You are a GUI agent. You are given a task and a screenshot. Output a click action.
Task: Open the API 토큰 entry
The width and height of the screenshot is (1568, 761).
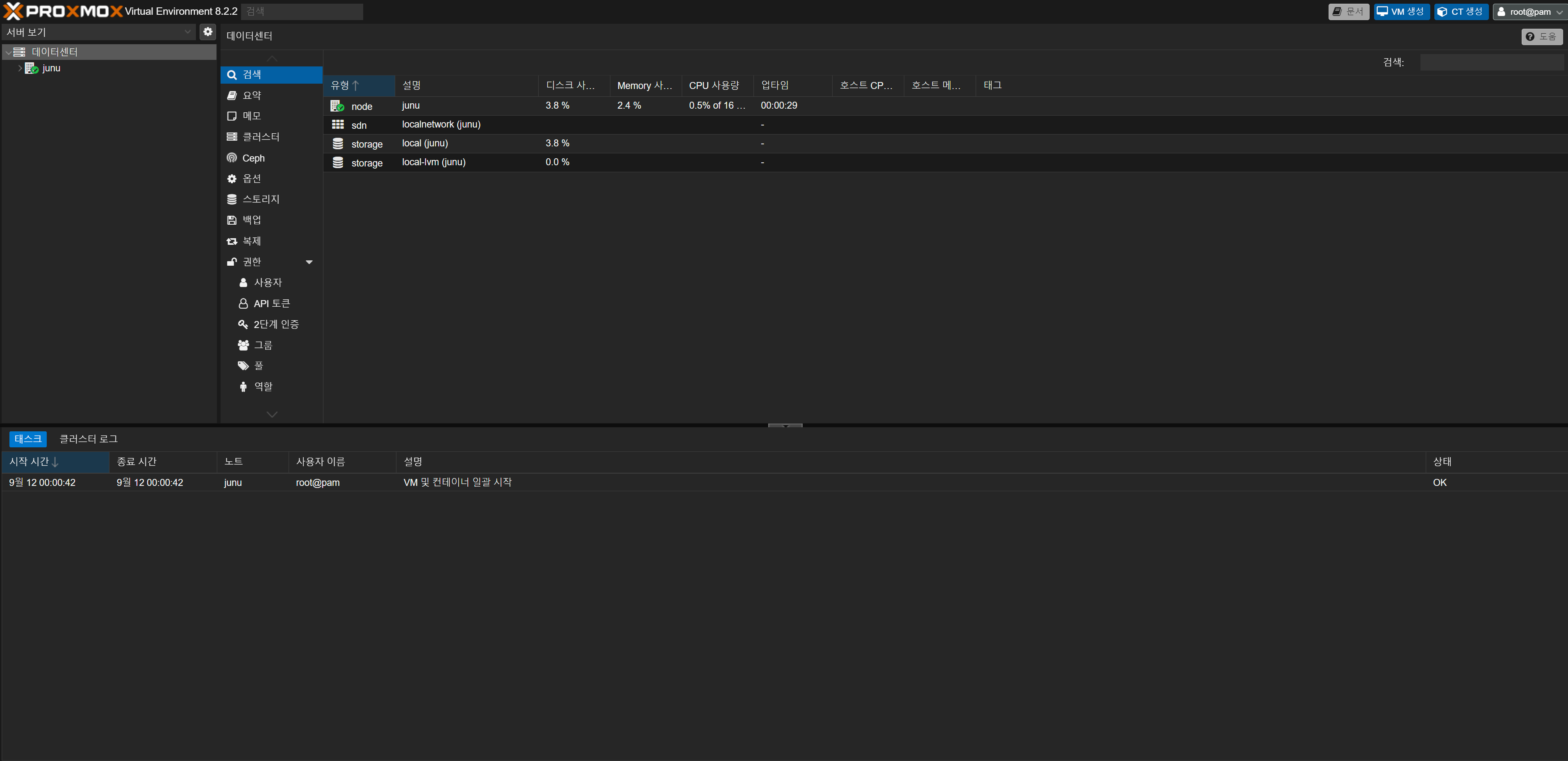point(271,304)
